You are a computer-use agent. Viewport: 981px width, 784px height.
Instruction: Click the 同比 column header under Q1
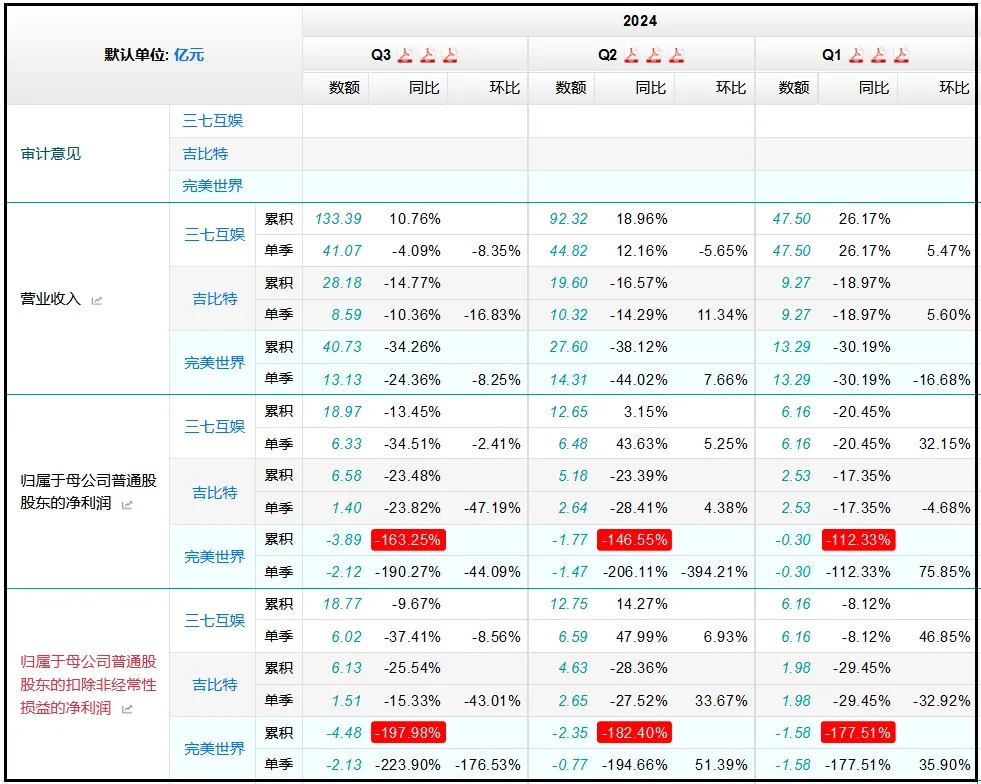(874, 88)
